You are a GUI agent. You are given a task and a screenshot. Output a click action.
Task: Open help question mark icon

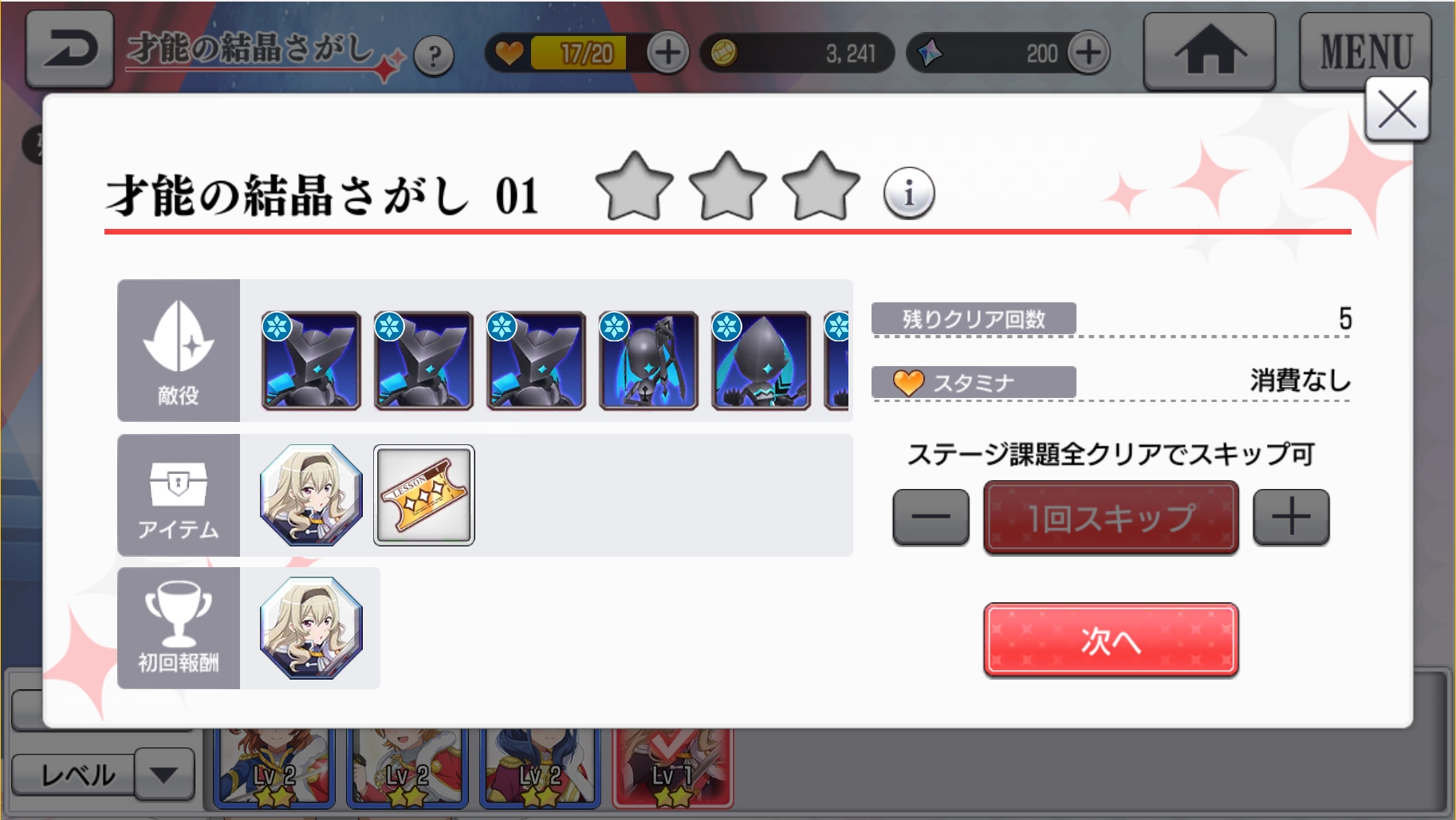tap(434, 56)
